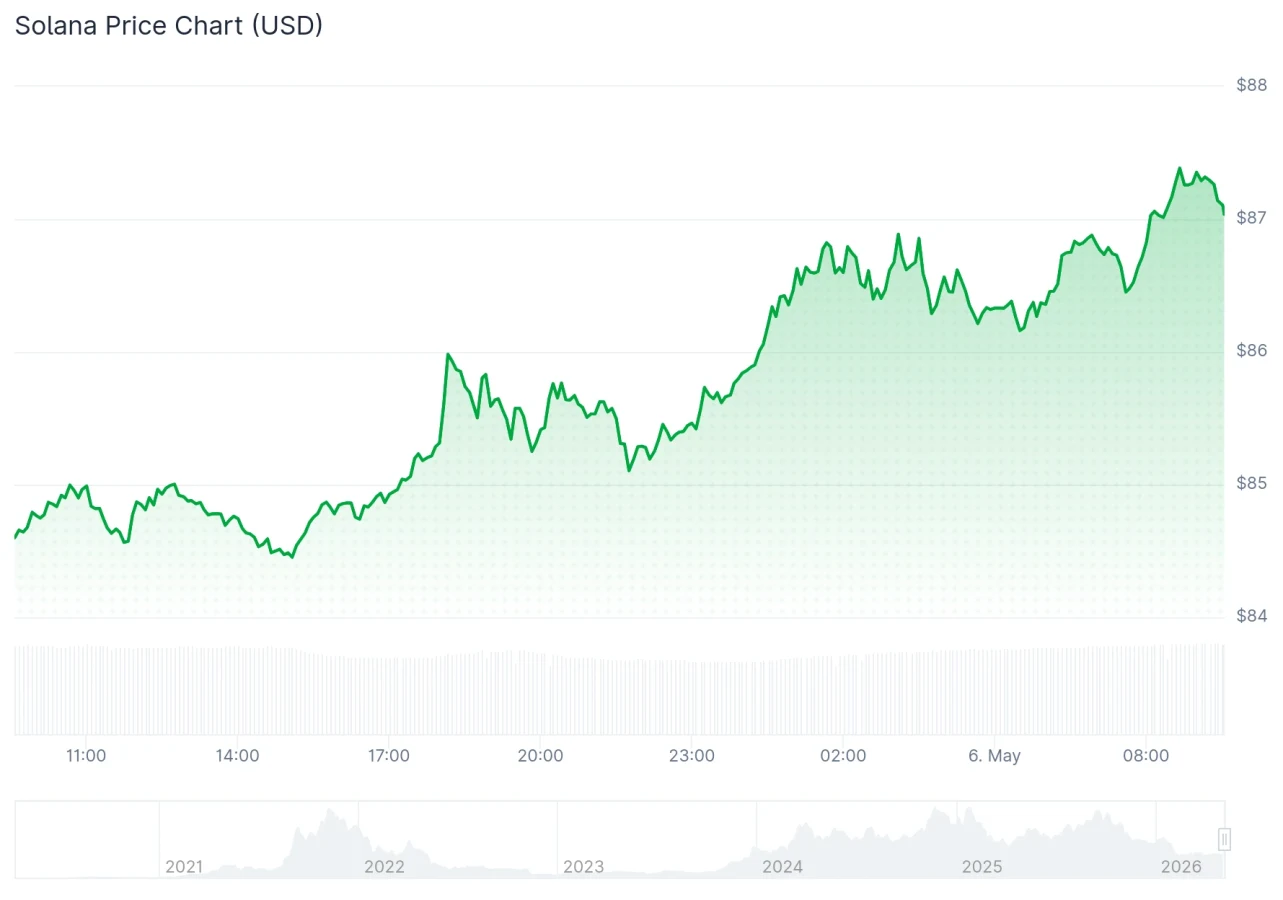Click the 17:00 time axis label
Viewport: 1283px width, 900px height.
[x=388, y=756]
